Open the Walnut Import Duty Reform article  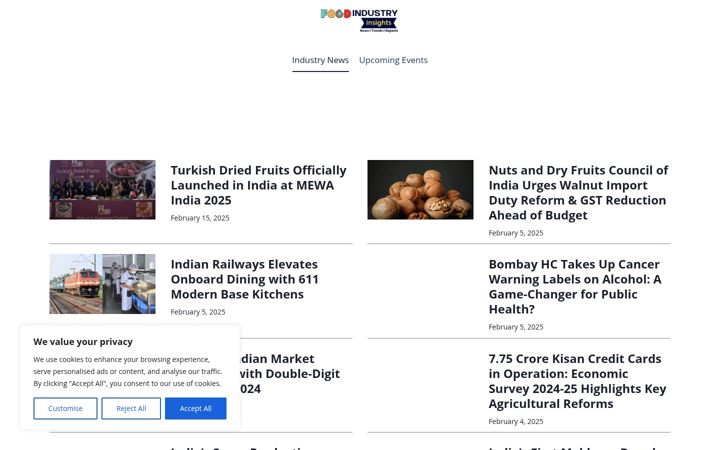pos(578,192)
